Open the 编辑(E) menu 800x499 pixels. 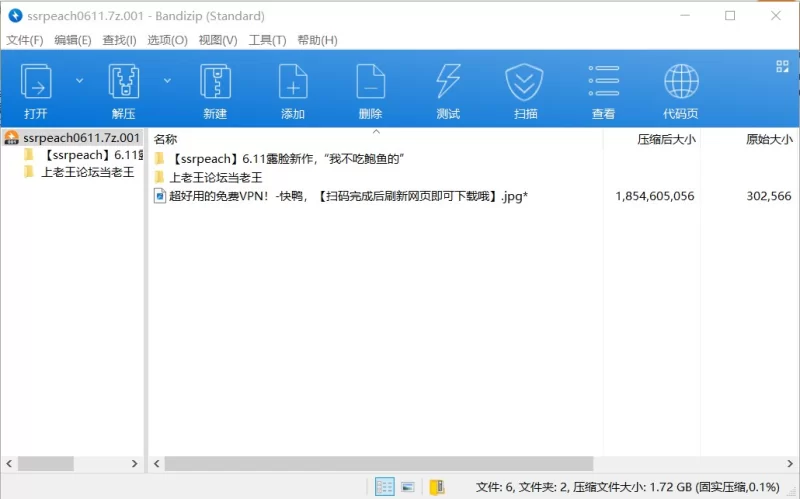click(x=73, y=40)
